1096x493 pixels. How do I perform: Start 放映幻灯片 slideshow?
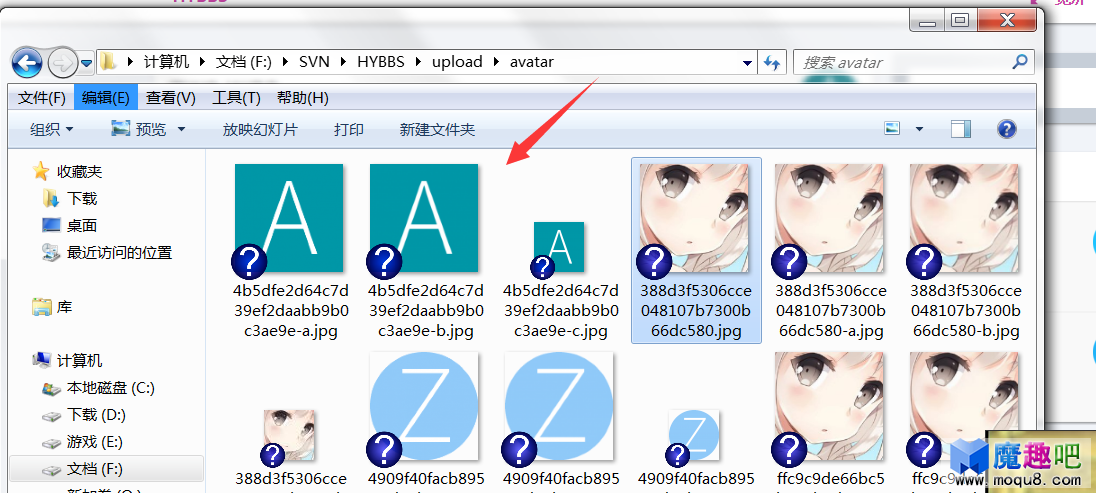point(260,129)
